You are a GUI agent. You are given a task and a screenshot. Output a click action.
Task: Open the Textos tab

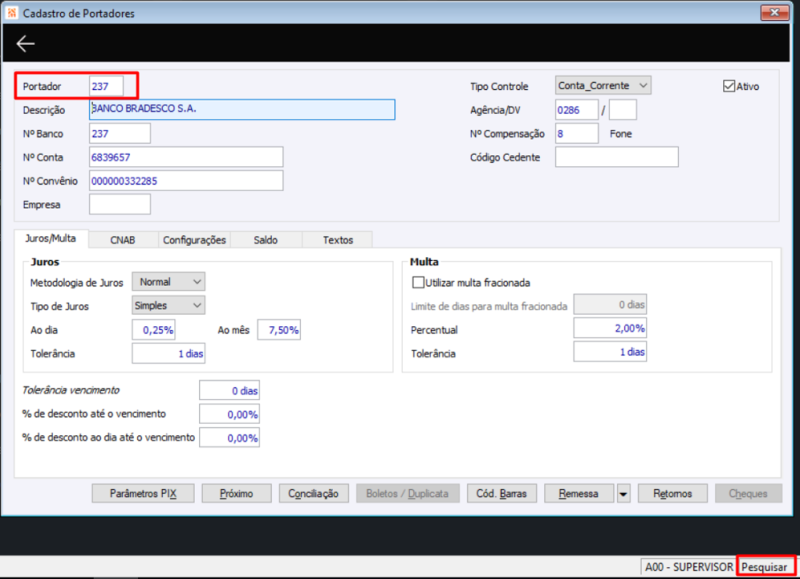coord(338,240)
